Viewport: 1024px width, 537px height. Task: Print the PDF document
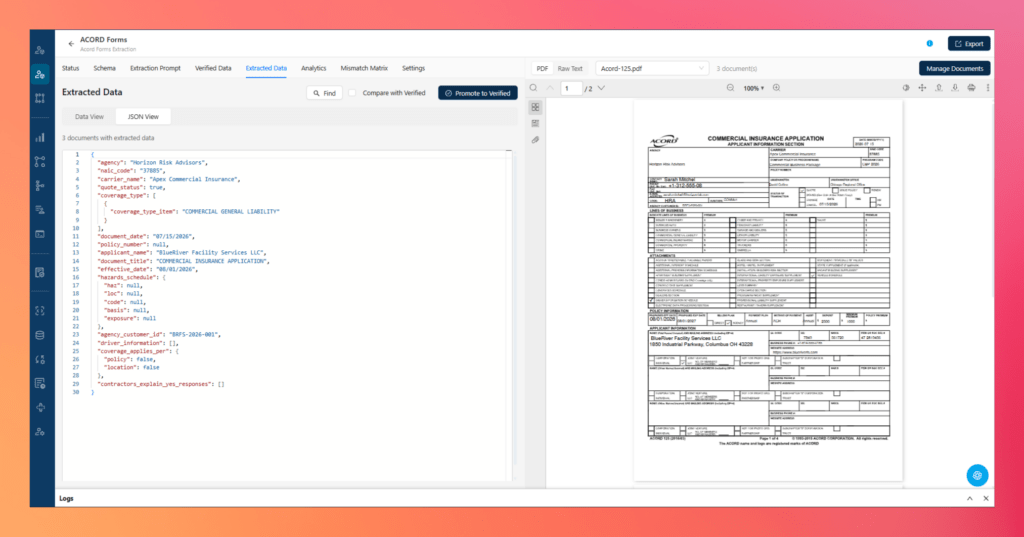pyautogui.click(x=971, y=88)
